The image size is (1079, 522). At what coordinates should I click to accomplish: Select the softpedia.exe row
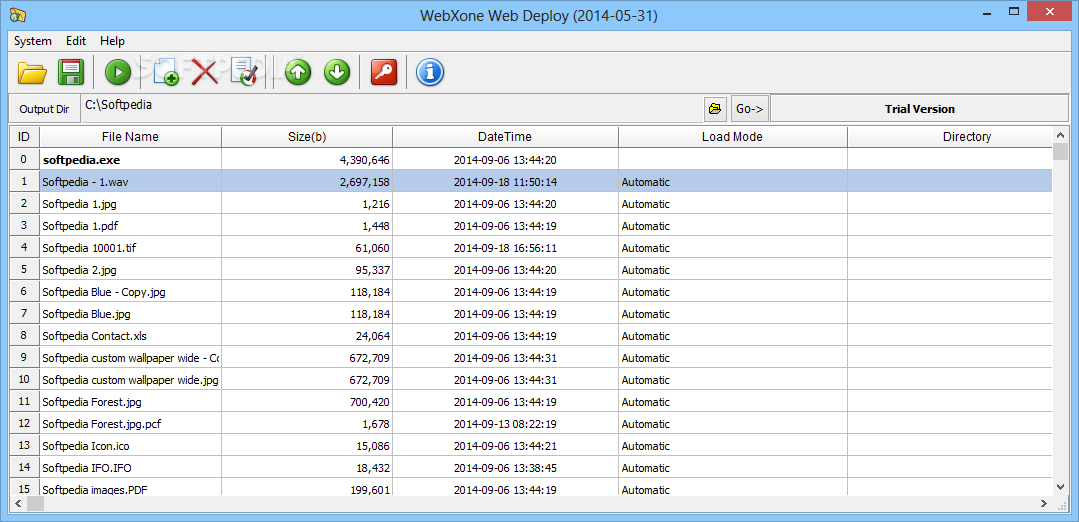531,160
